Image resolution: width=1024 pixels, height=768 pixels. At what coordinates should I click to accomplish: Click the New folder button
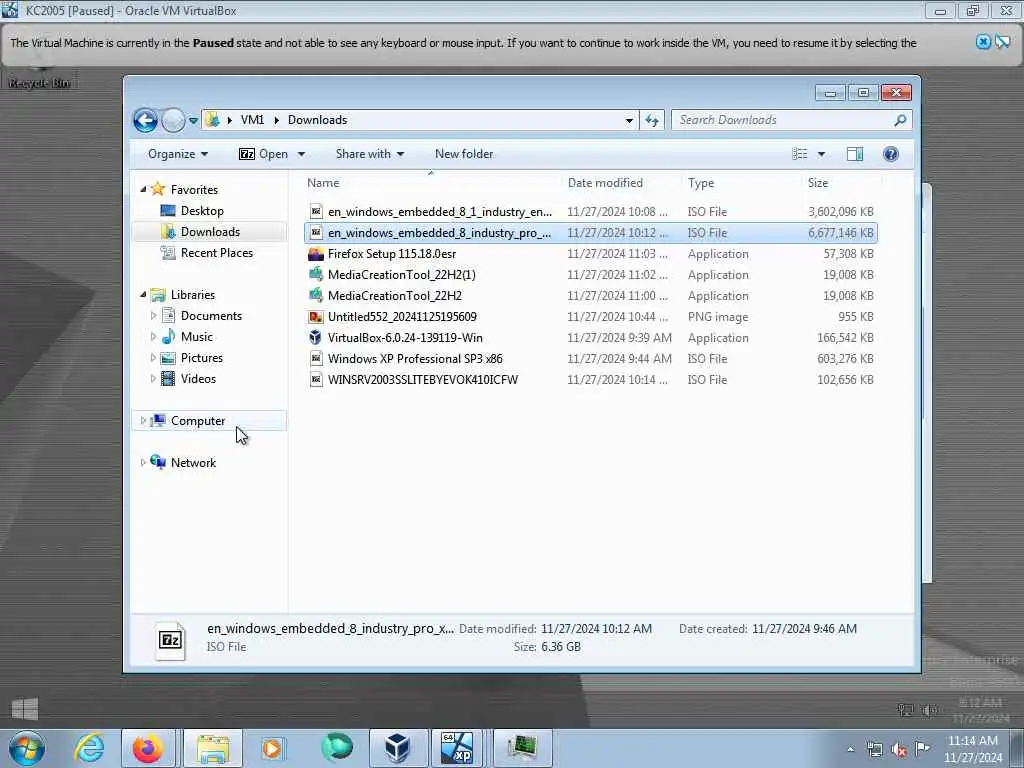point(464,154)
